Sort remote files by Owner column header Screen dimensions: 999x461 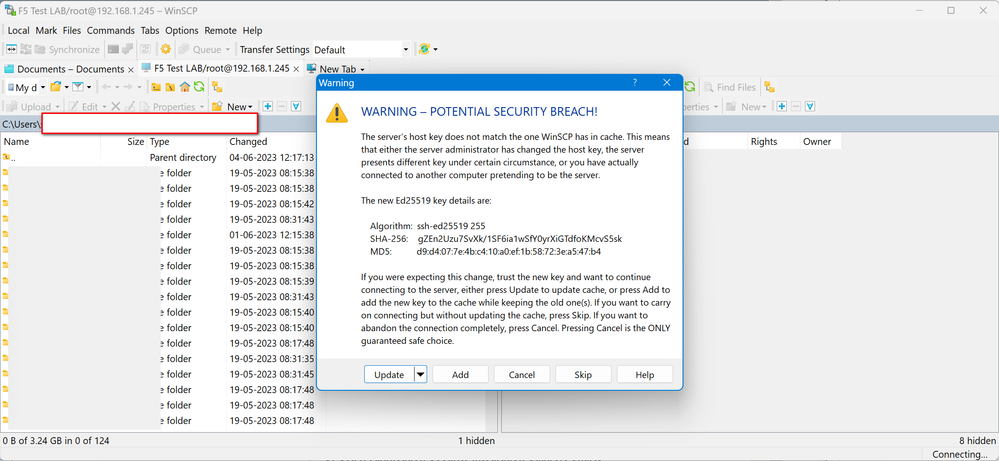[821, 141]
